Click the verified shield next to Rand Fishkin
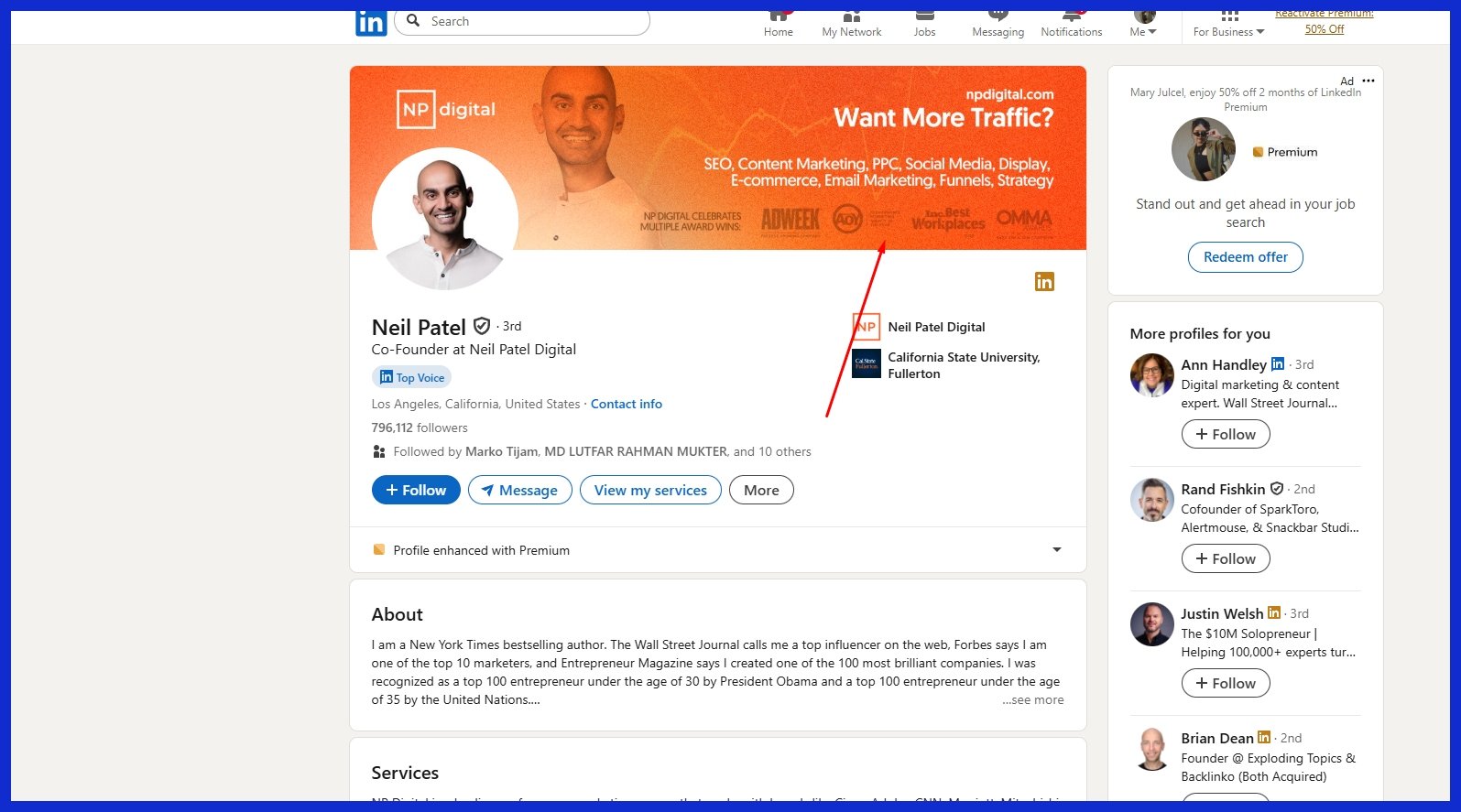Viewport: 1461px width, 812px height. [x=1277, y=488]
